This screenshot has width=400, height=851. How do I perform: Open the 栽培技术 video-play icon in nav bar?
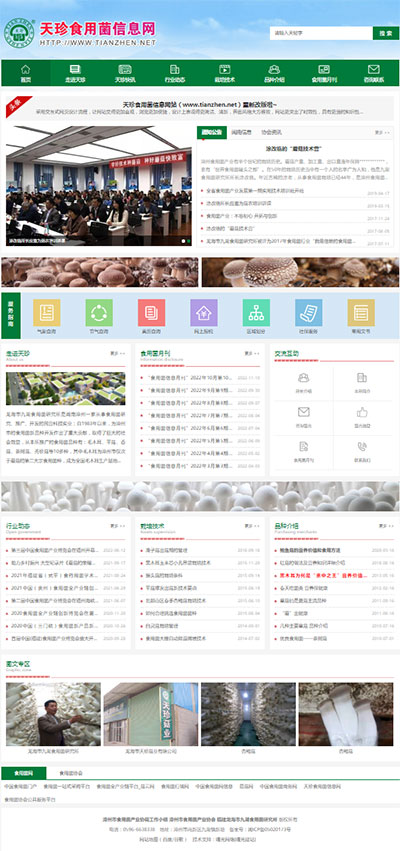[x=224, y=69]
